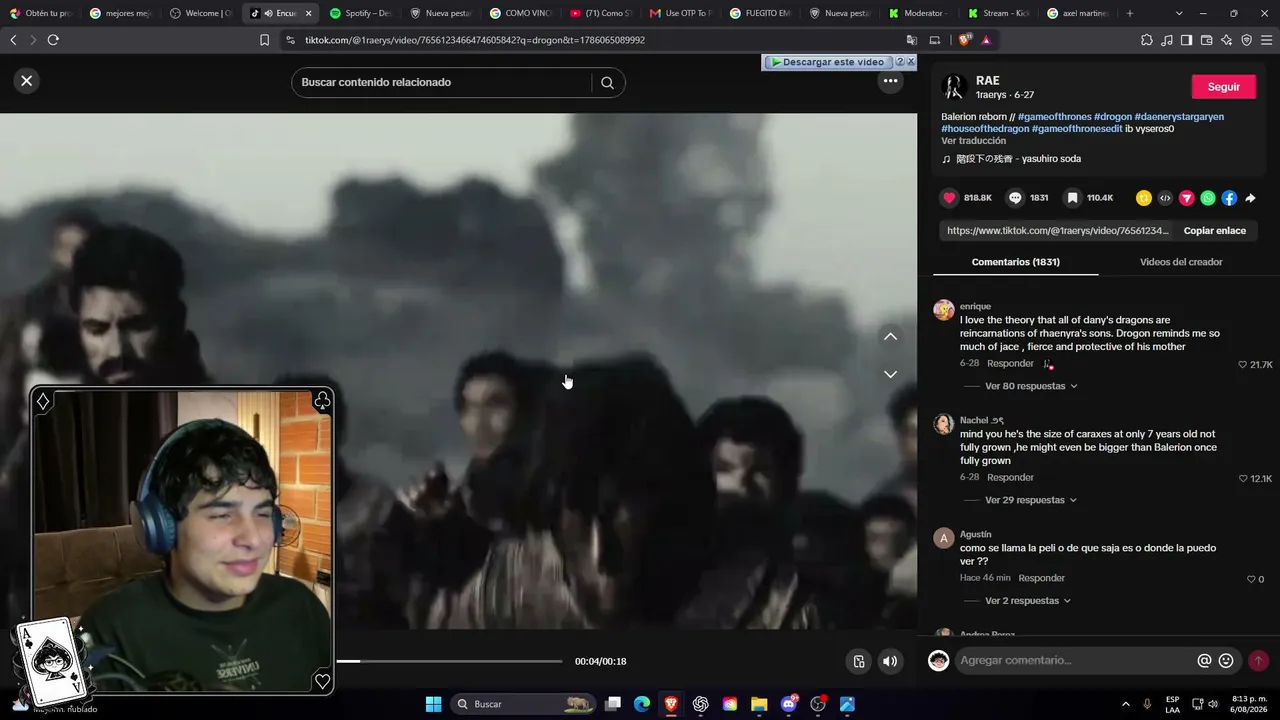Open the #daenerystargaryen hashtag
The height and width of the screenshot is (720, 1280).
(x=1179, y=117)
